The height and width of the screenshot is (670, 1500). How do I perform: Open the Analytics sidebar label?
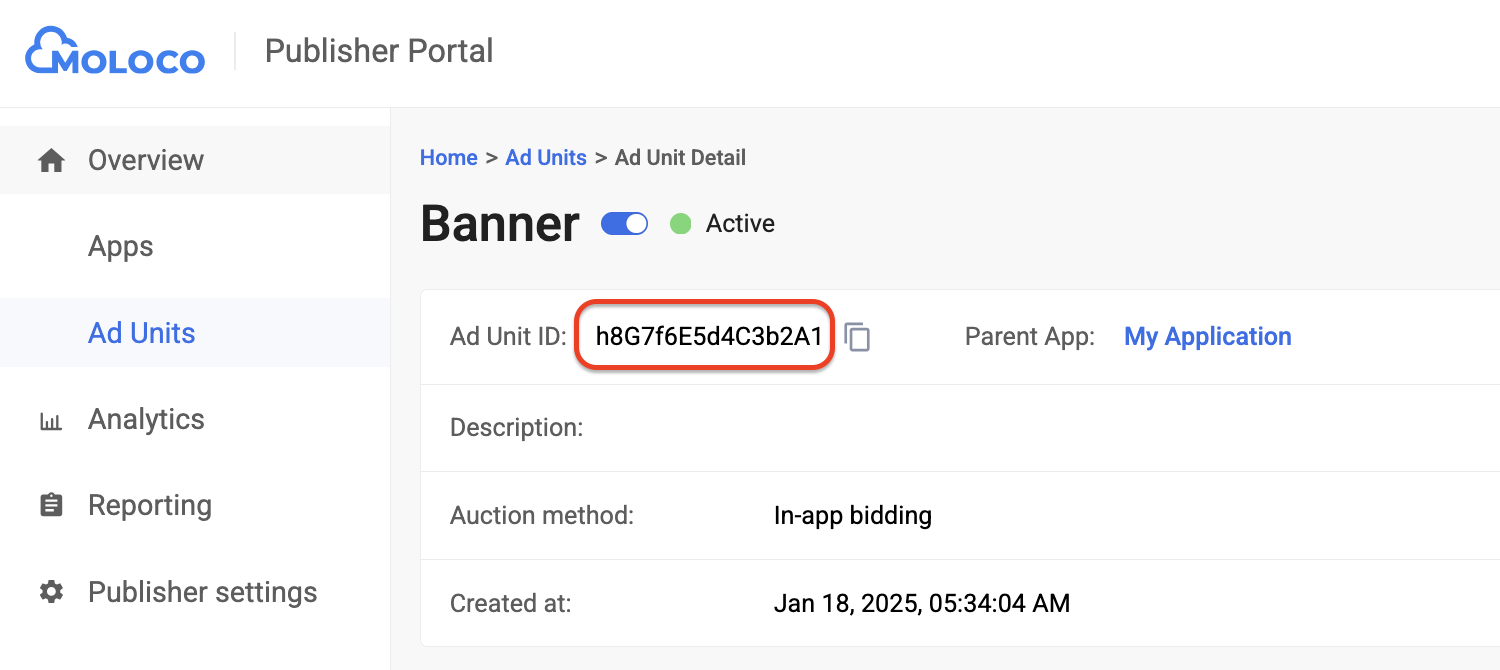click(x=146, y=420)
